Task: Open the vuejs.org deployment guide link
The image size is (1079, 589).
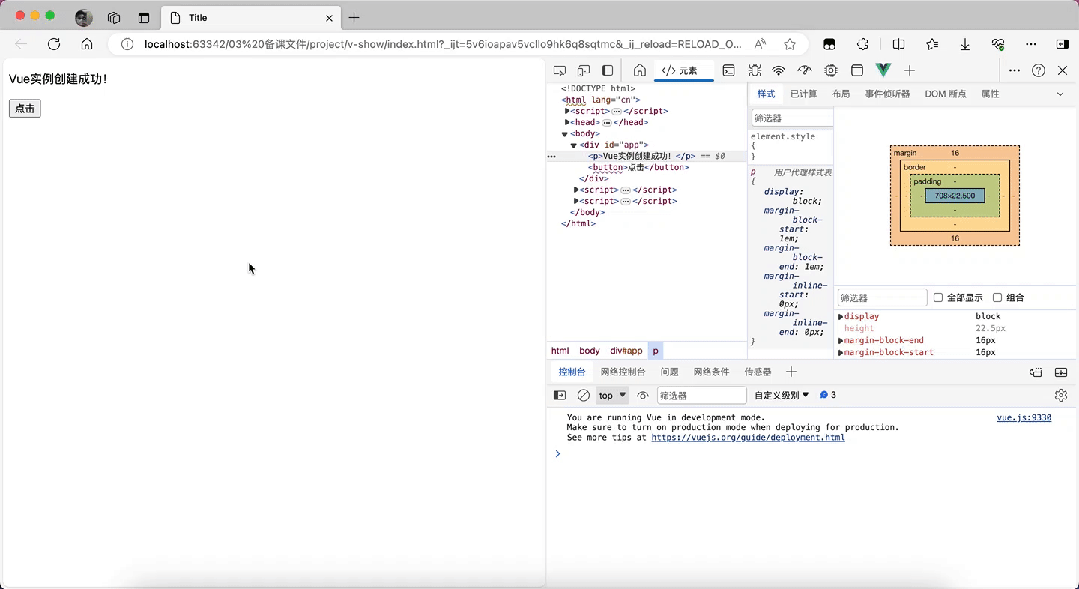Action: [x=747, y=437]
